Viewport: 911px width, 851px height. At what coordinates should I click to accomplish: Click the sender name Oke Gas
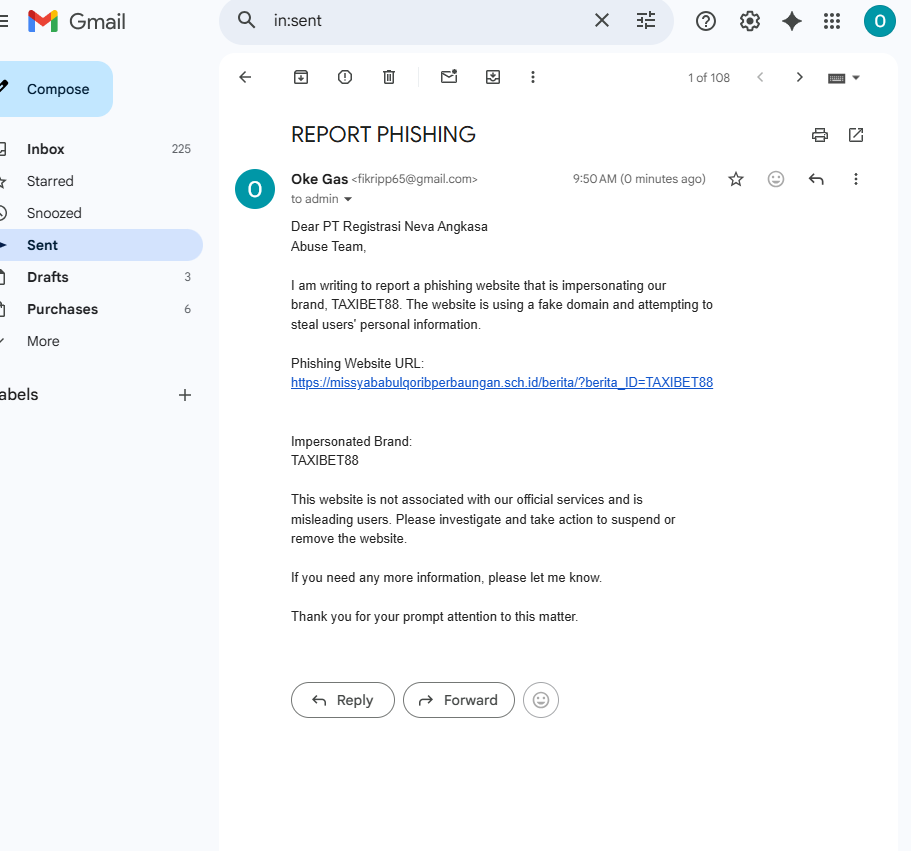320,179
